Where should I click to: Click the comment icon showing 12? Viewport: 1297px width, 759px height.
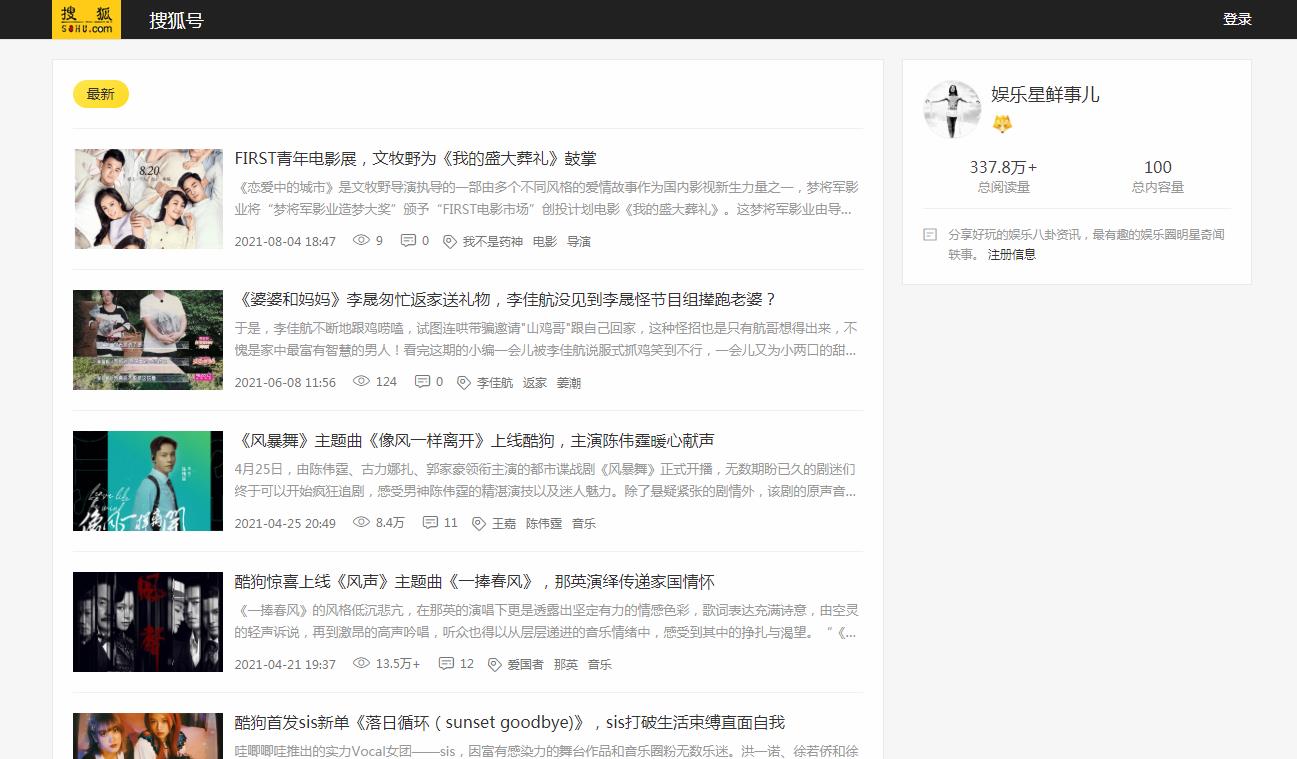pyautogui.click(x=446, y=664)
